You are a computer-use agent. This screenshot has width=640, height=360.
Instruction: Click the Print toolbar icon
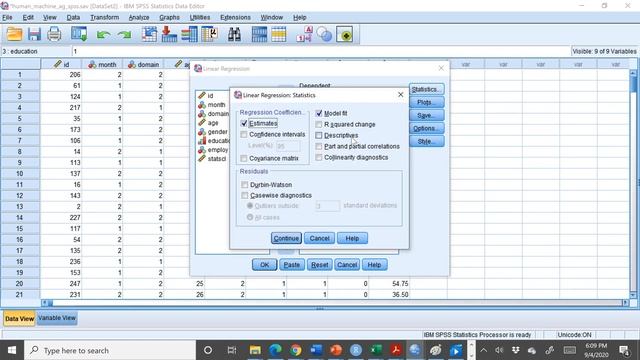(x=54, y=34)
